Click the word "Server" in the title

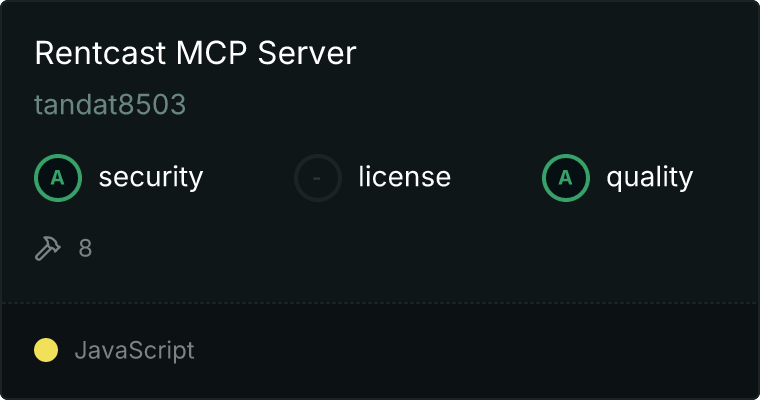307,53
